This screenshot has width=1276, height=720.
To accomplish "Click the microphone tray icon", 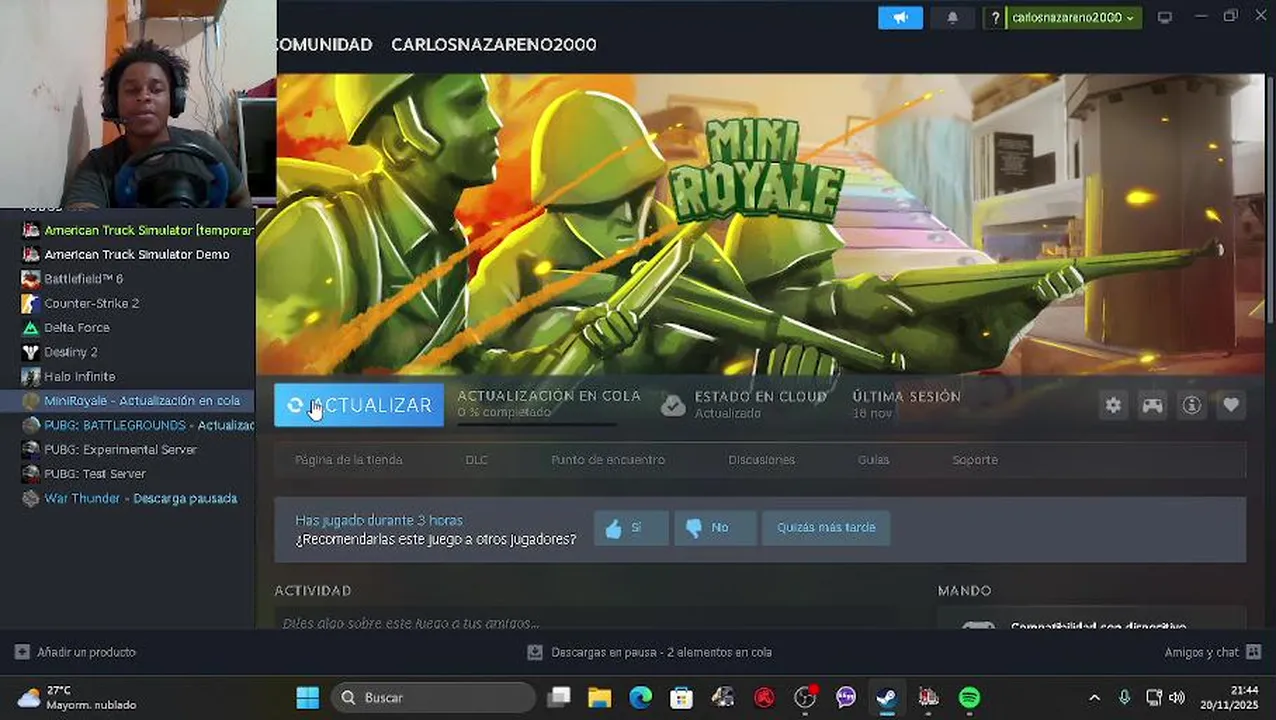I will (x=1124, y=697).
